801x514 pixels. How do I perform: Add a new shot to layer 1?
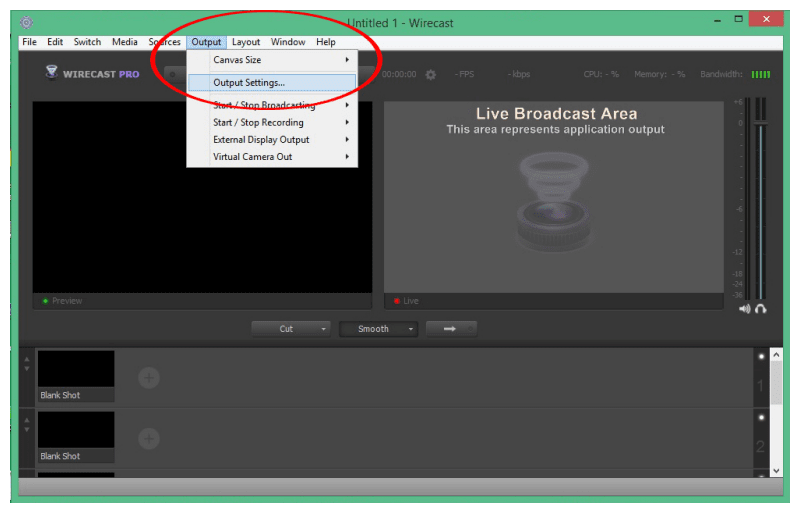tap(149, 378)
